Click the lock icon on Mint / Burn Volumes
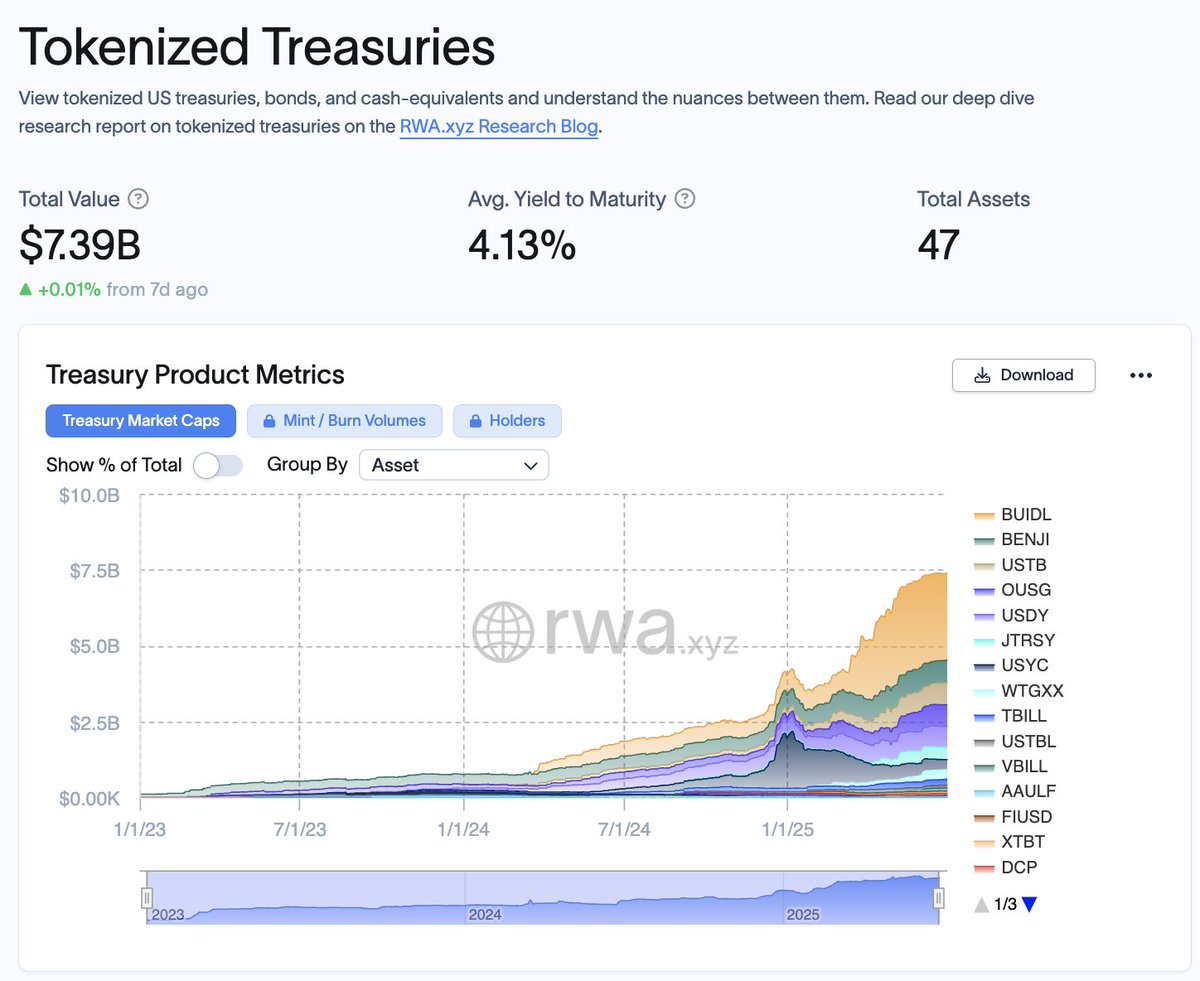This screenshot has height=981, width=1200. pos(269,421)
